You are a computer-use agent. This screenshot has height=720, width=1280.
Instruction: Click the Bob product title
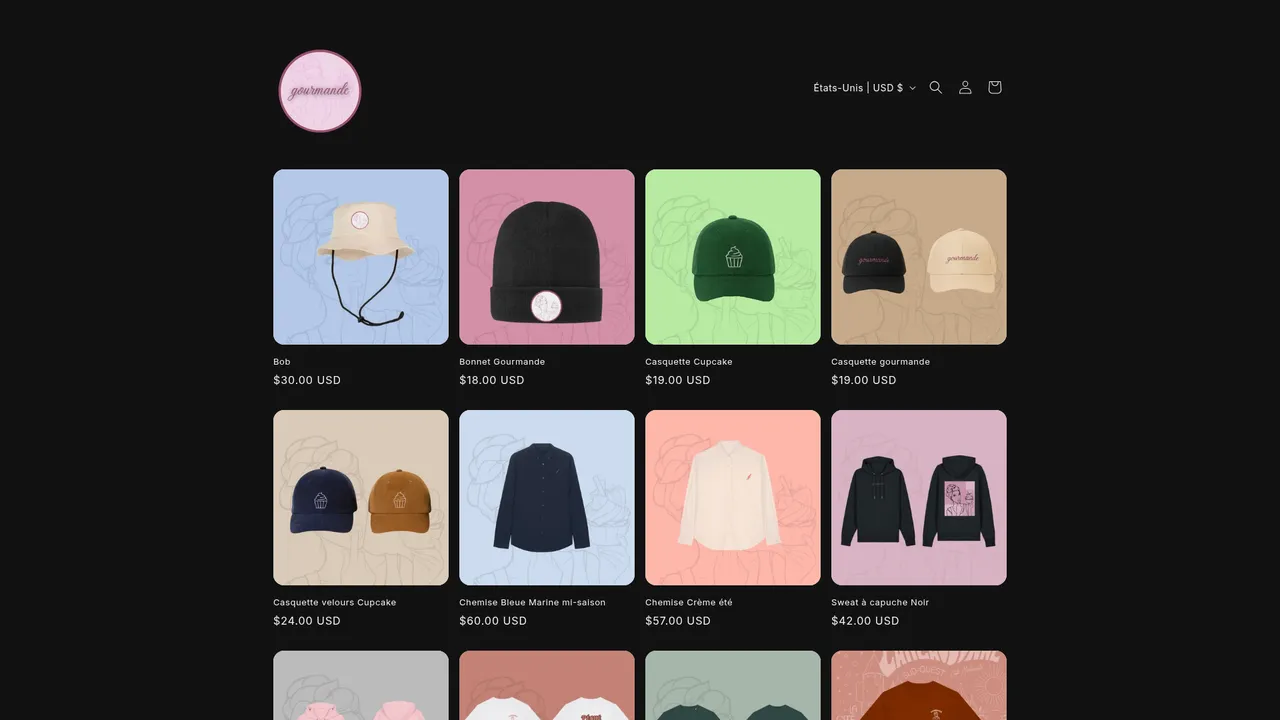tap(282, 362)
